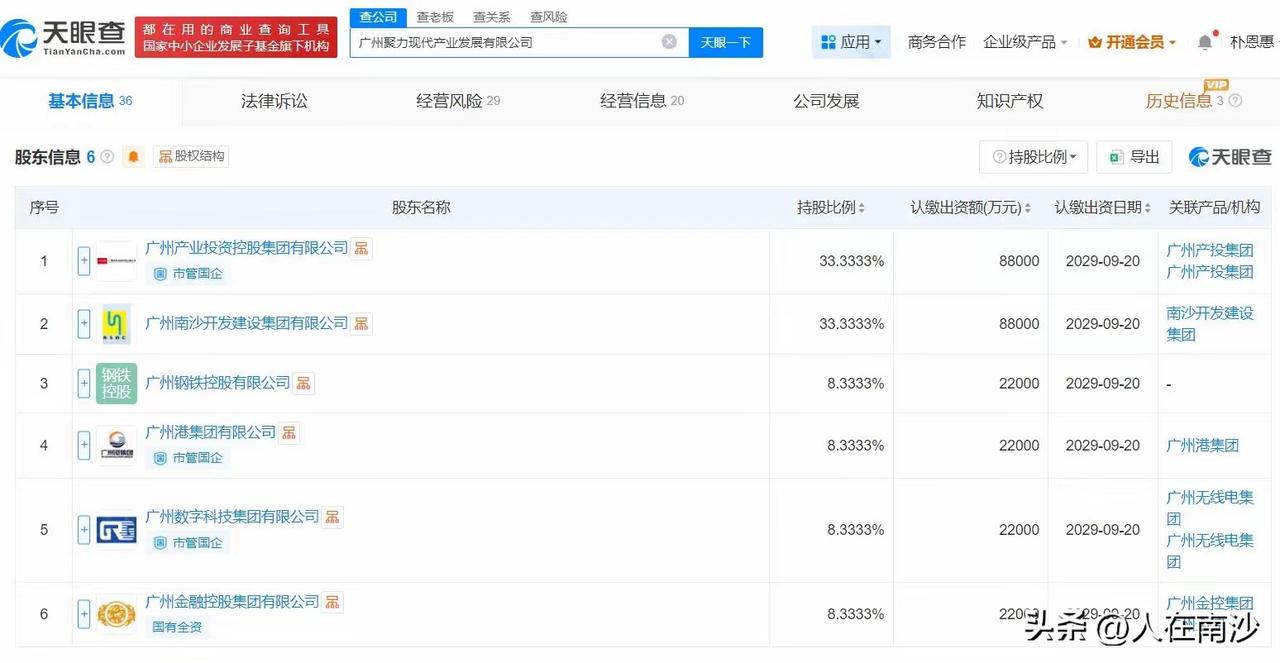
Task: Click the 南沙开发建设集团 NSDC logo
Action: 116,324
